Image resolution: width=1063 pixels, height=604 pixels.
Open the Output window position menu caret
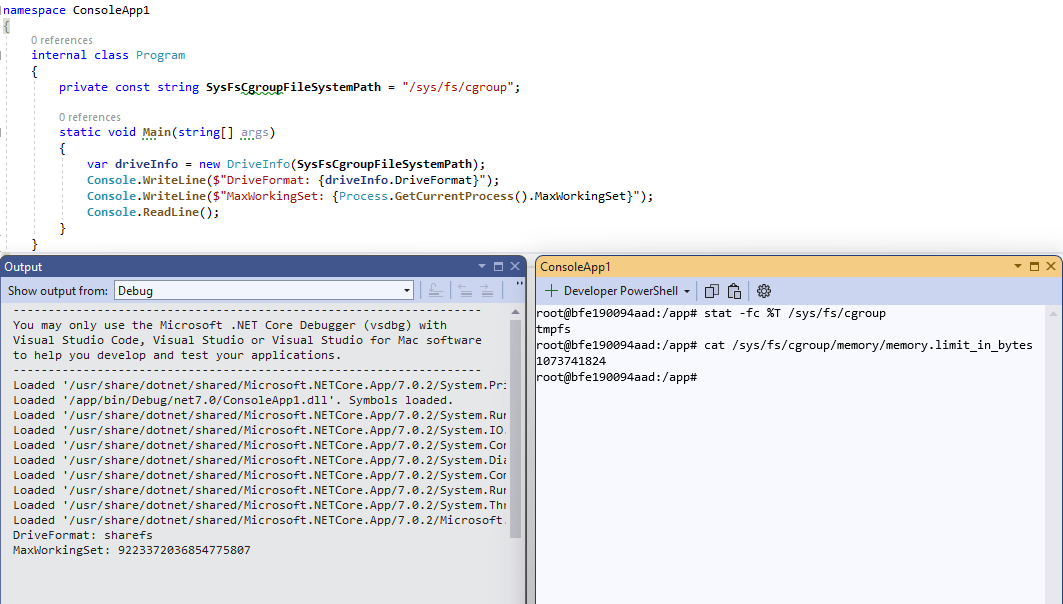pos(481,266)
